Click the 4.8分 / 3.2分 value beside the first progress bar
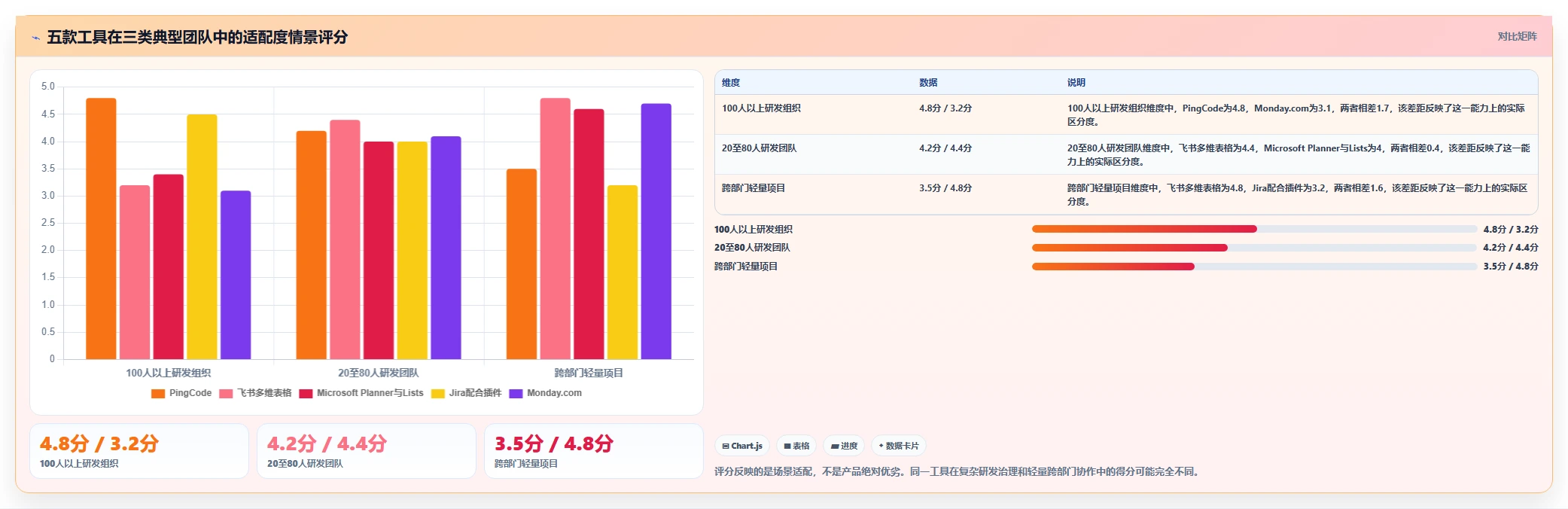The height and width of the screenshot is (509, 1568). coord(1511,230)
